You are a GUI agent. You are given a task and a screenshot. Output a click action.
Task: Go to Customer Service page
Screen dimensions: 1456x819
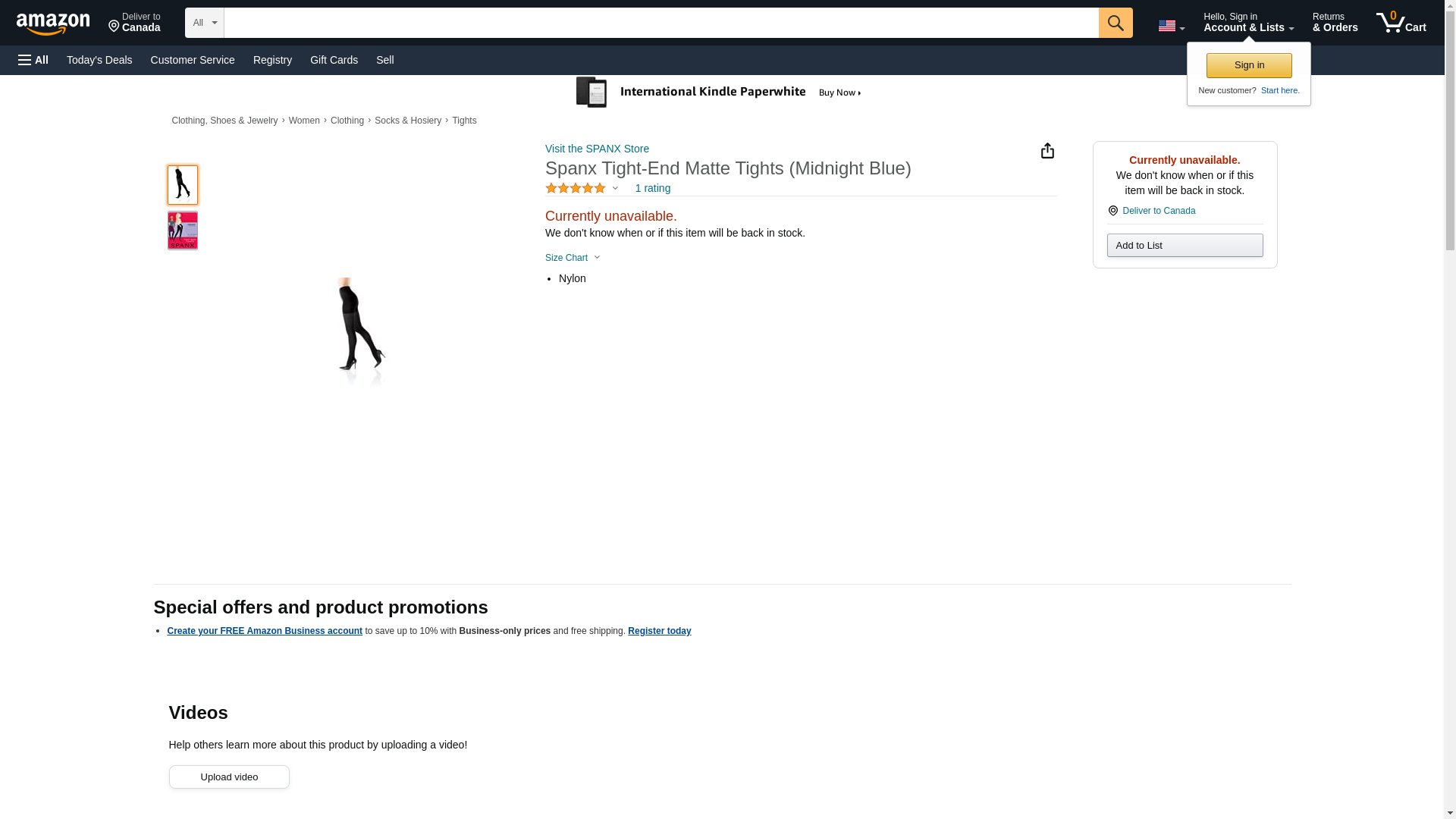193,60
